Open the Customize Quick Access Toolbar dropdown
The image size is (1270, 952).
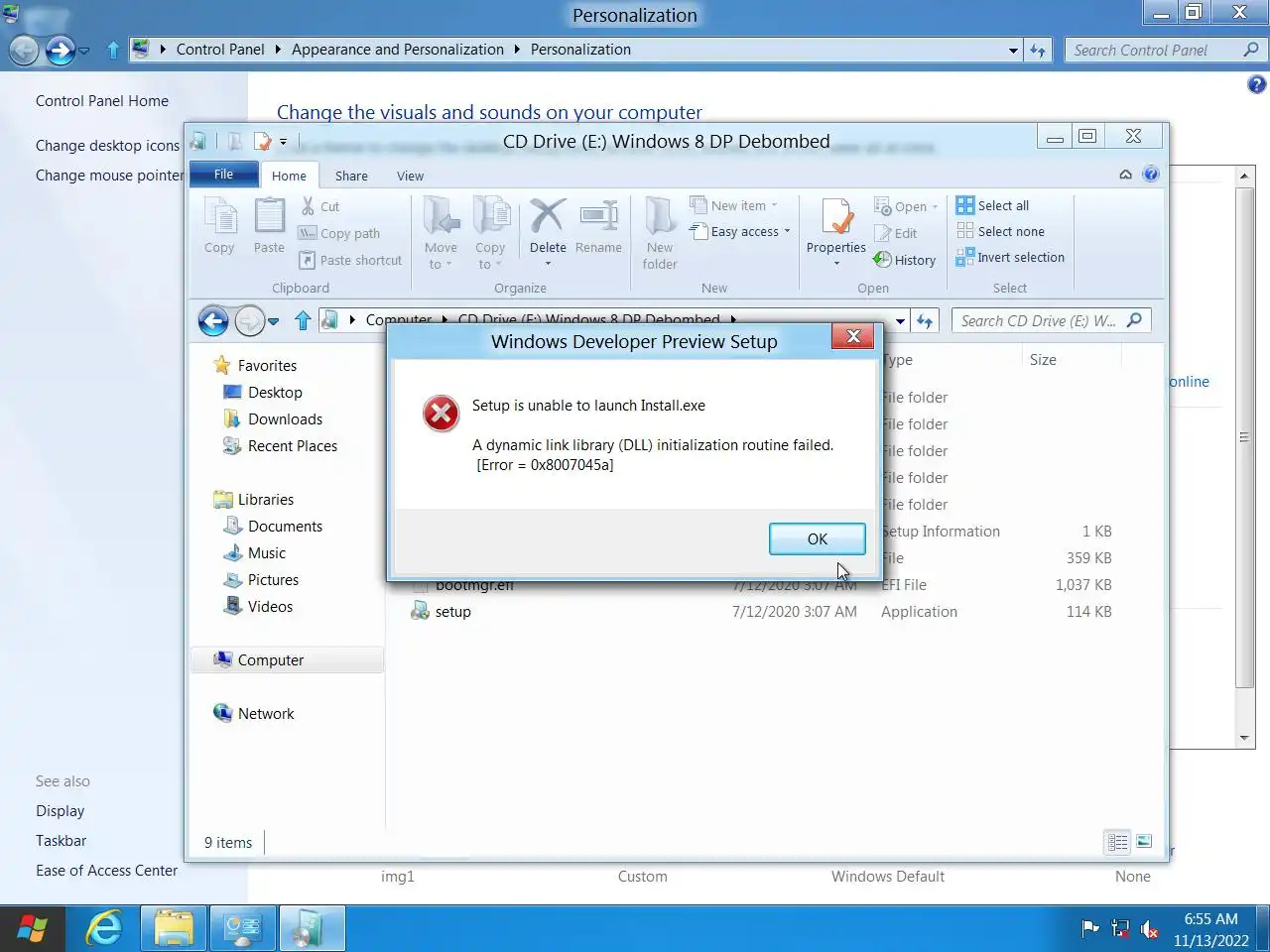(283, 142)
